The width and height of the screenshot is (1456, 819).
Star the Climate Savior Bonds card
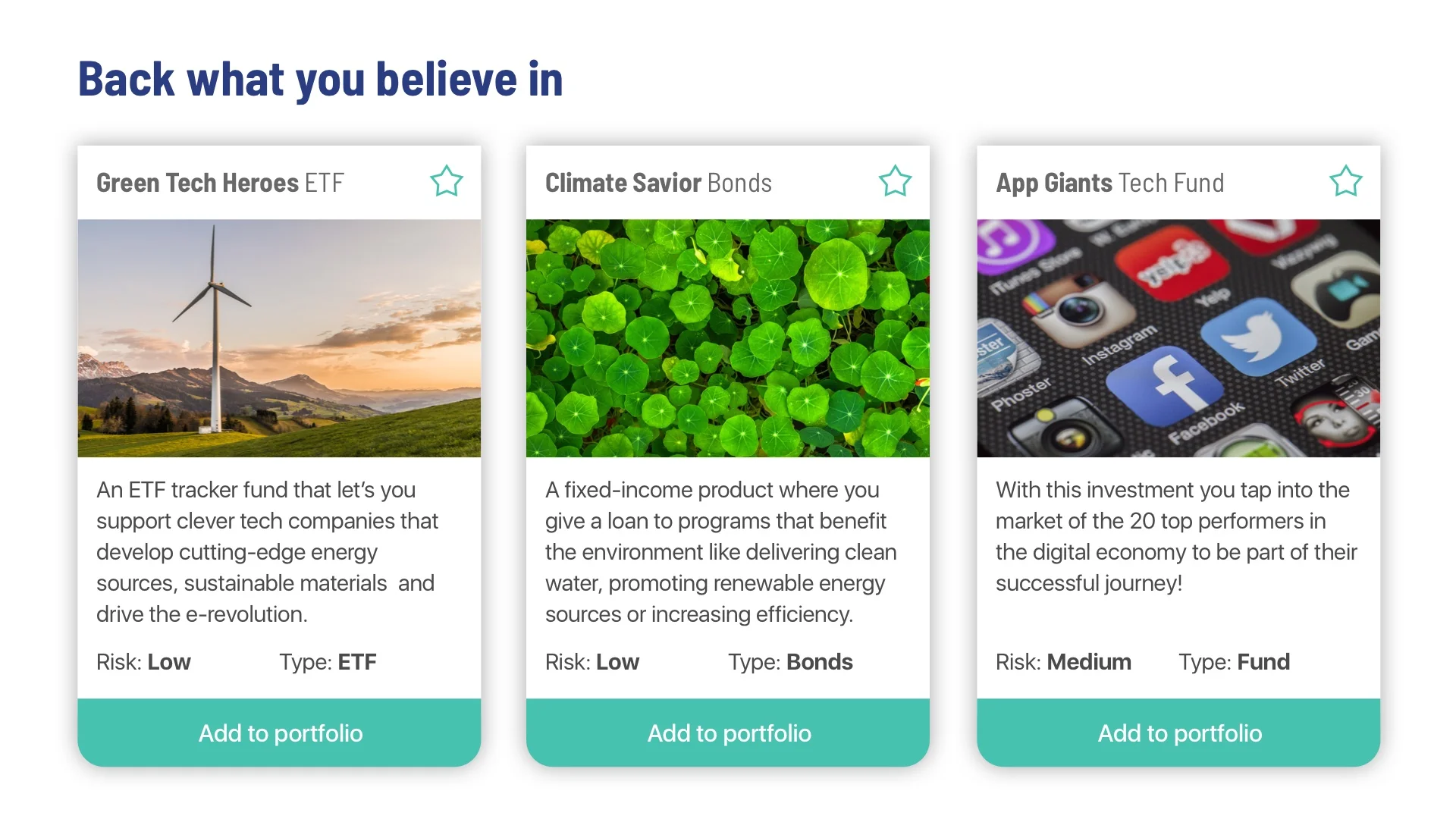pyautogui.click(x=895, y=181)
